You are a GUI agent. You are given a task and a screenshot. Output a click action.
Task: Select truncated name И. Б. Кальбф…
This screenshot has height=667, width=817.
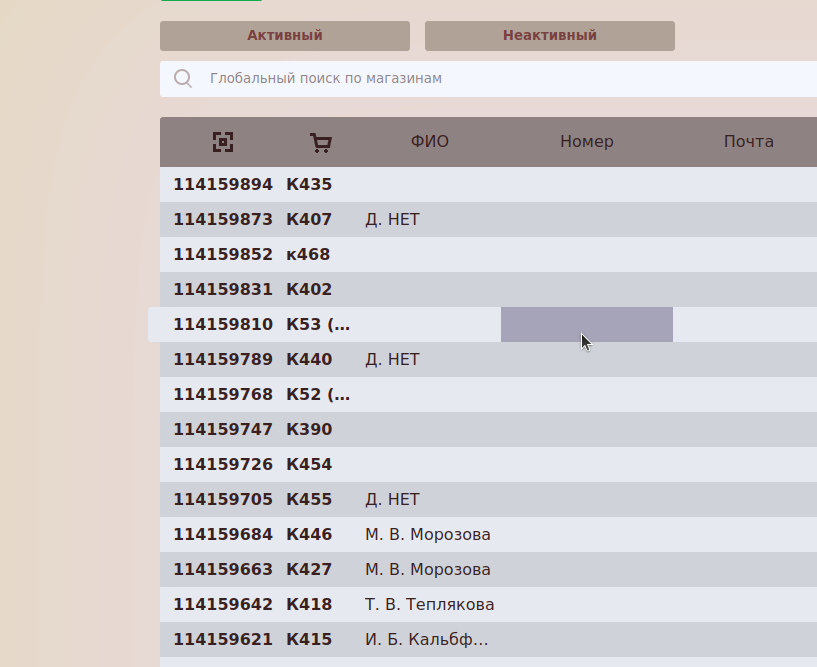(426, 640)
